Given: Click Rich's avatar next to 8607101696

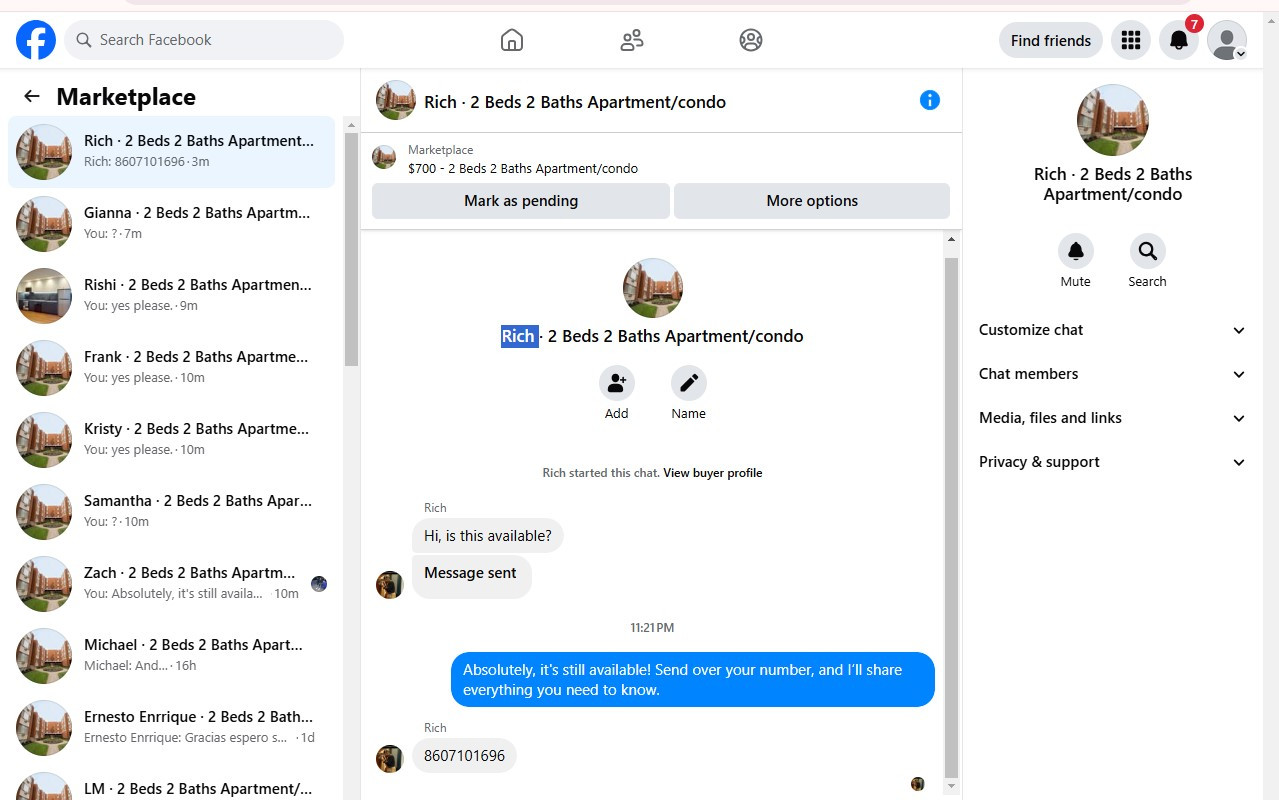Looking at the screenshot, I should point(389,759).
